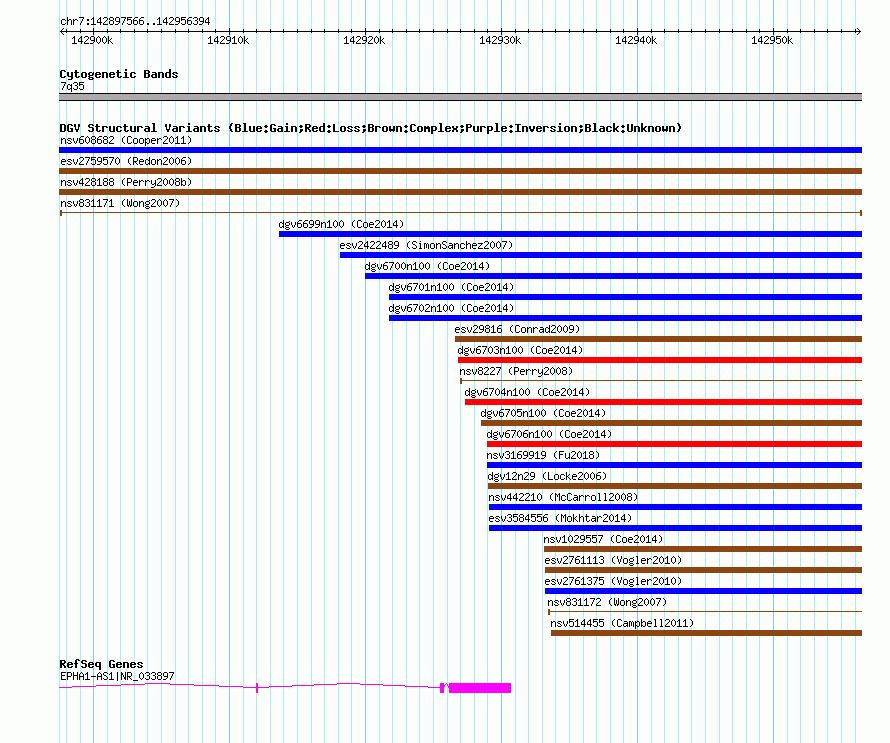The image size is (890, 743).
Task: Click the brown nsv428188 variant bar
Action: click(x=460, y=192)
